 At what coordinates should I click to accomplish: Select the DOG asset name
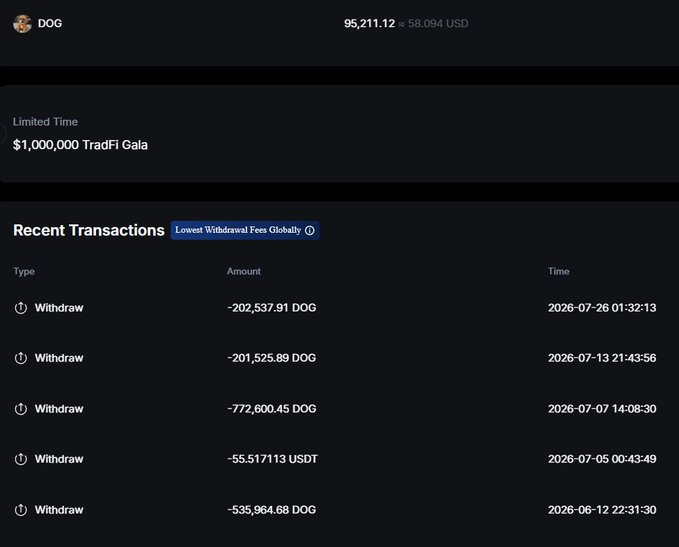50,23
